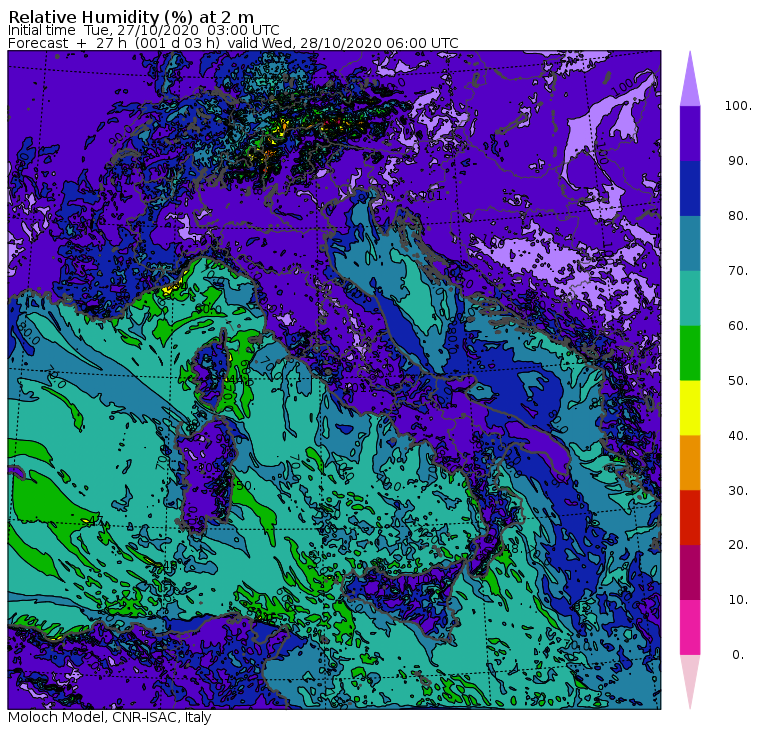Viewport: 760px width, 731px height.
Task: Pick the light purple above-100 arrow swatch
Action: tap(690, 85)
